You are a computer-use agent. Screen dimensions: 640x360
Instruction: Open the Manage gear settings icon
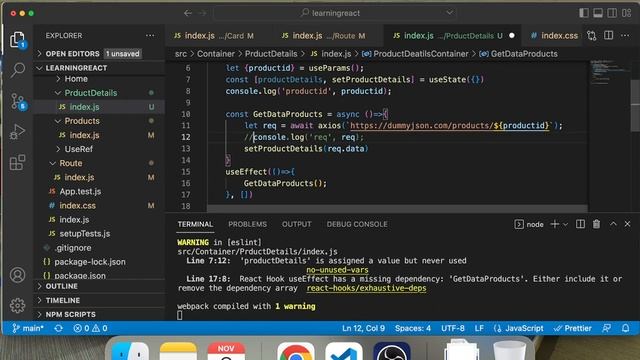17,305
